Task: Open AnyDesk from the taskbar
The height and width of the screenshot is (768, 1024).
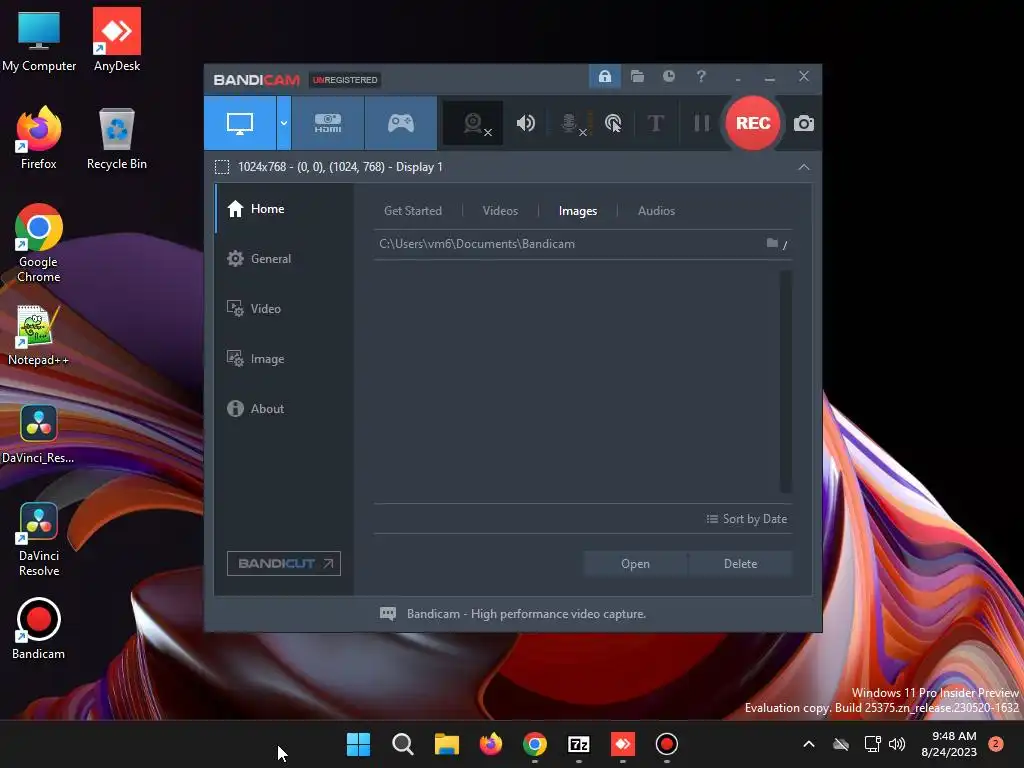Action: tap(623, 744)
